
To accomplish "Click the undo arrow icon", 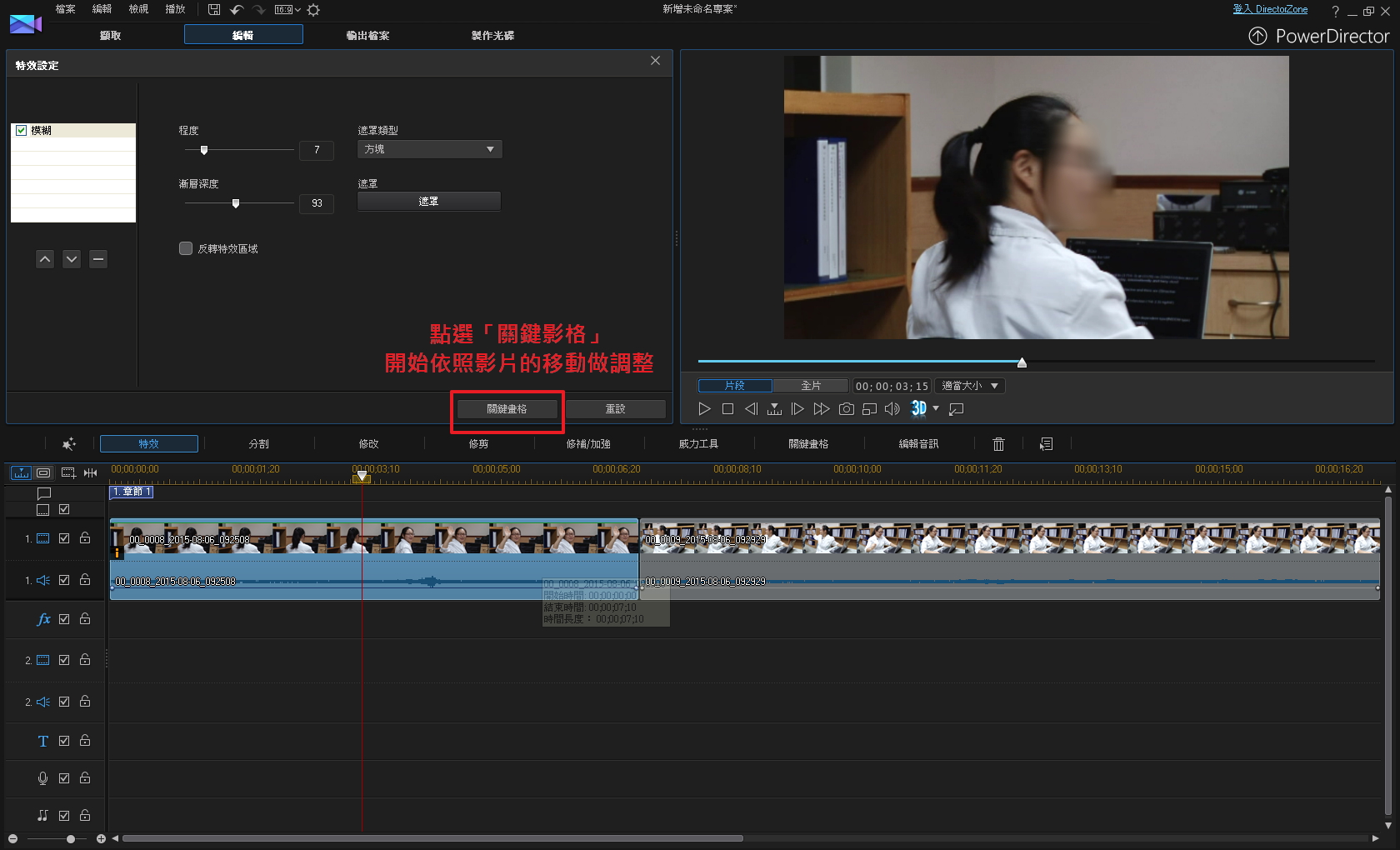I will (237, 10).
